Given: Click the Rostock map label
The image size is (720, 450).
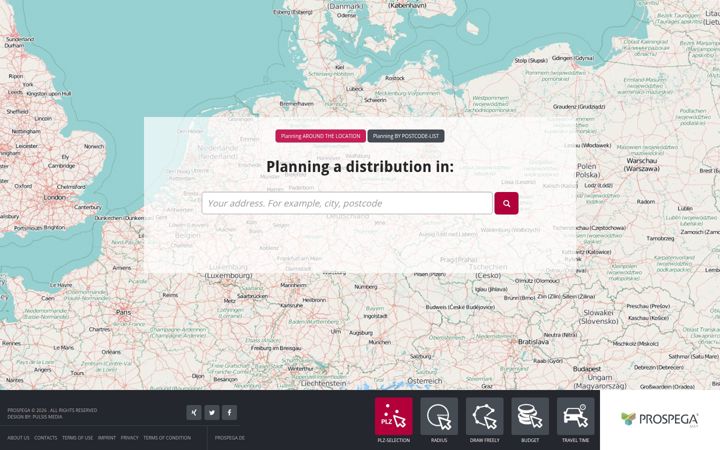Looking at the screenshot, I should coord(395,78).
